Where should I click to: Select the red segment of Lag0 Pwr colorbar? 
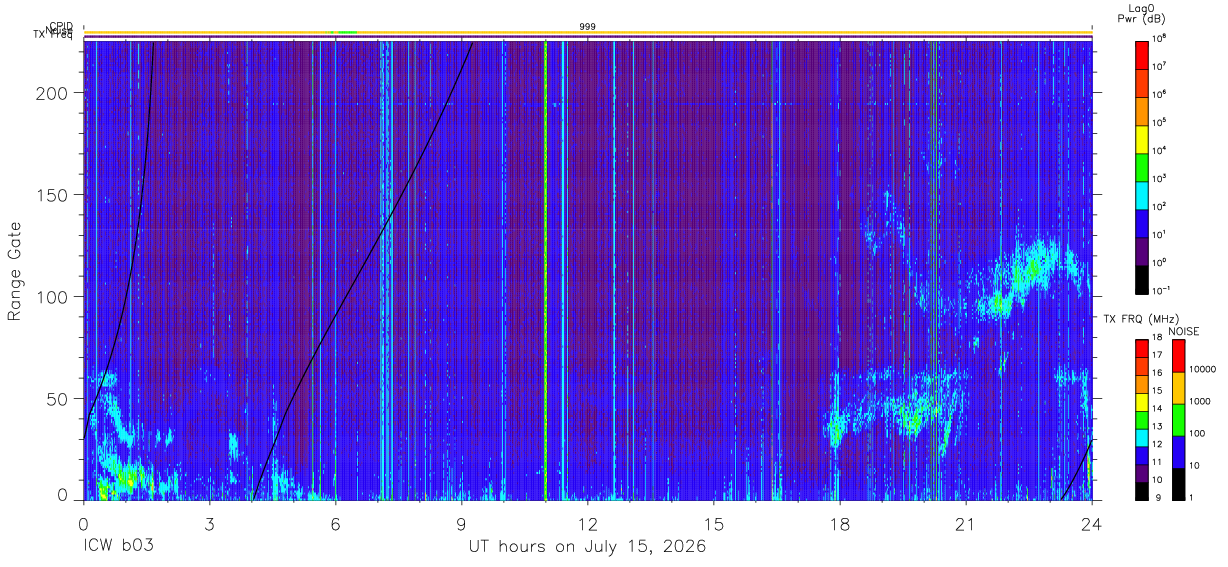pos(1142,54)
